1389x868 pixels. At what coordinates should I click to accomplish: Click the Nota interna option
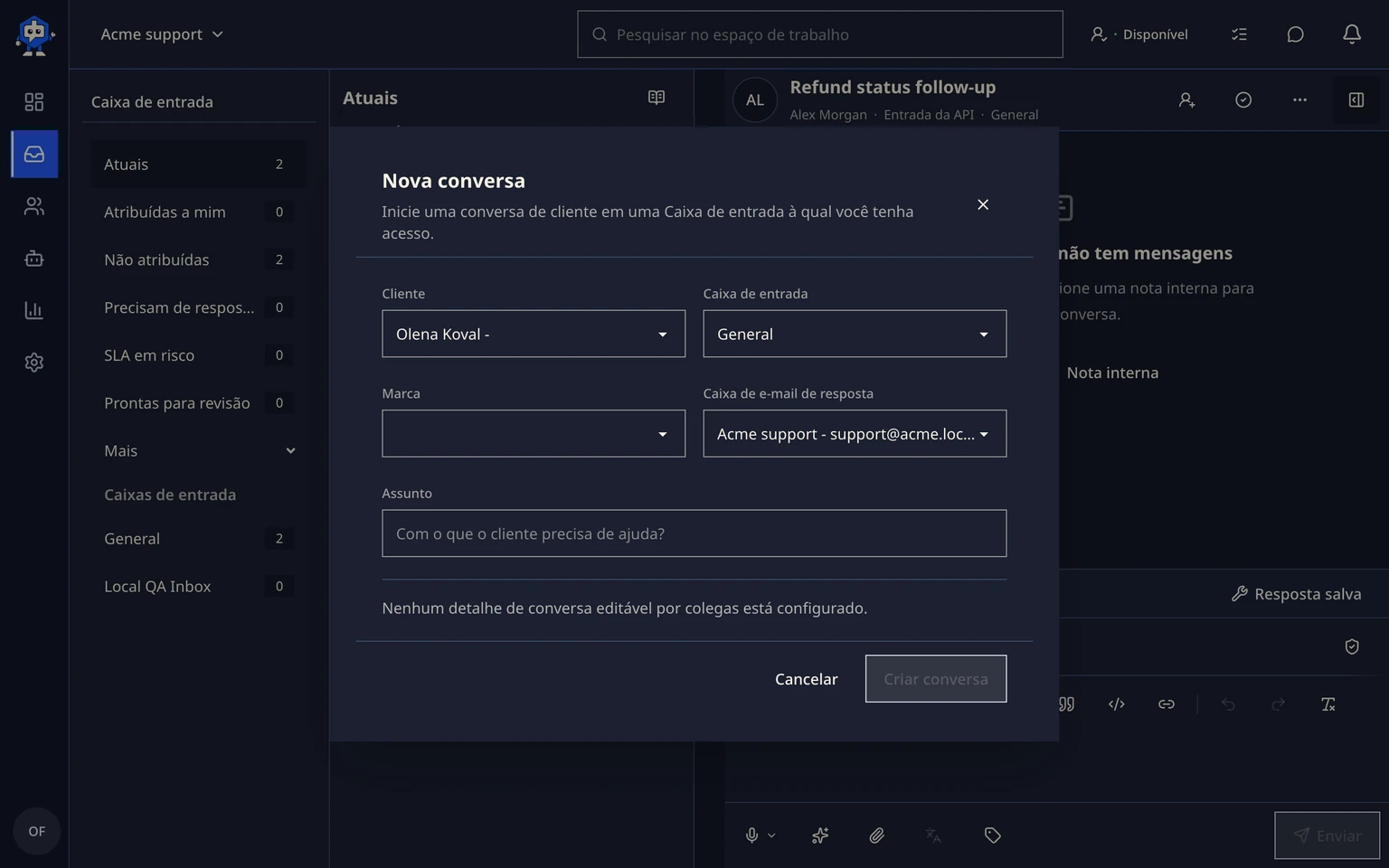(1112, 373)
